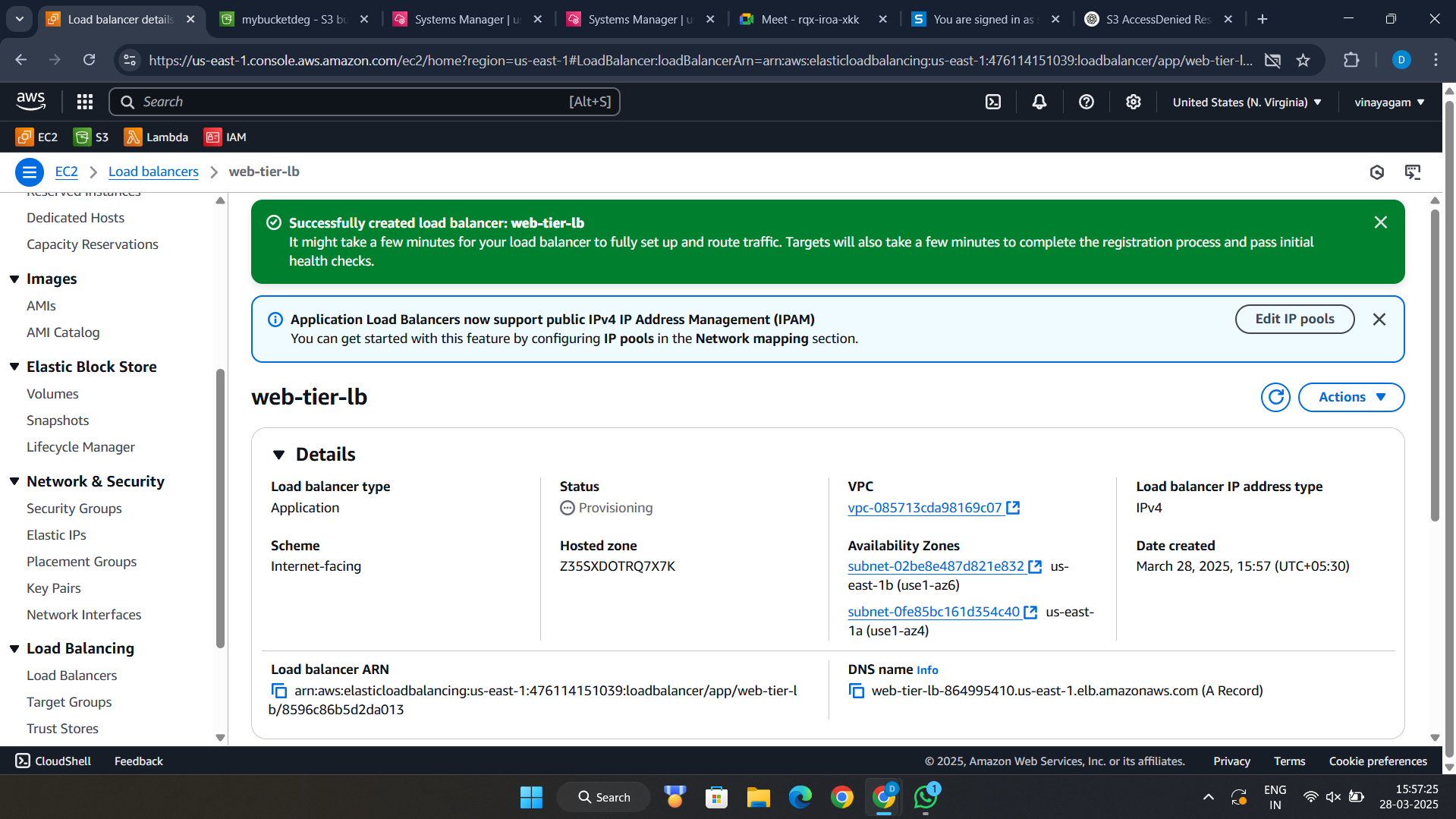This screenshot has width=1456, height=819.
Task: Open the notifications bell
Action: [x=1039, y=102]
